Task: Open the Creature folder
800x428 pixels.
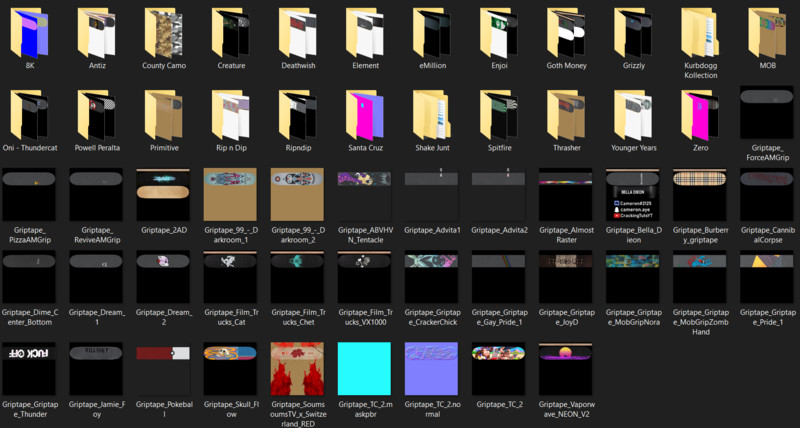Action: tap(231, 33)
